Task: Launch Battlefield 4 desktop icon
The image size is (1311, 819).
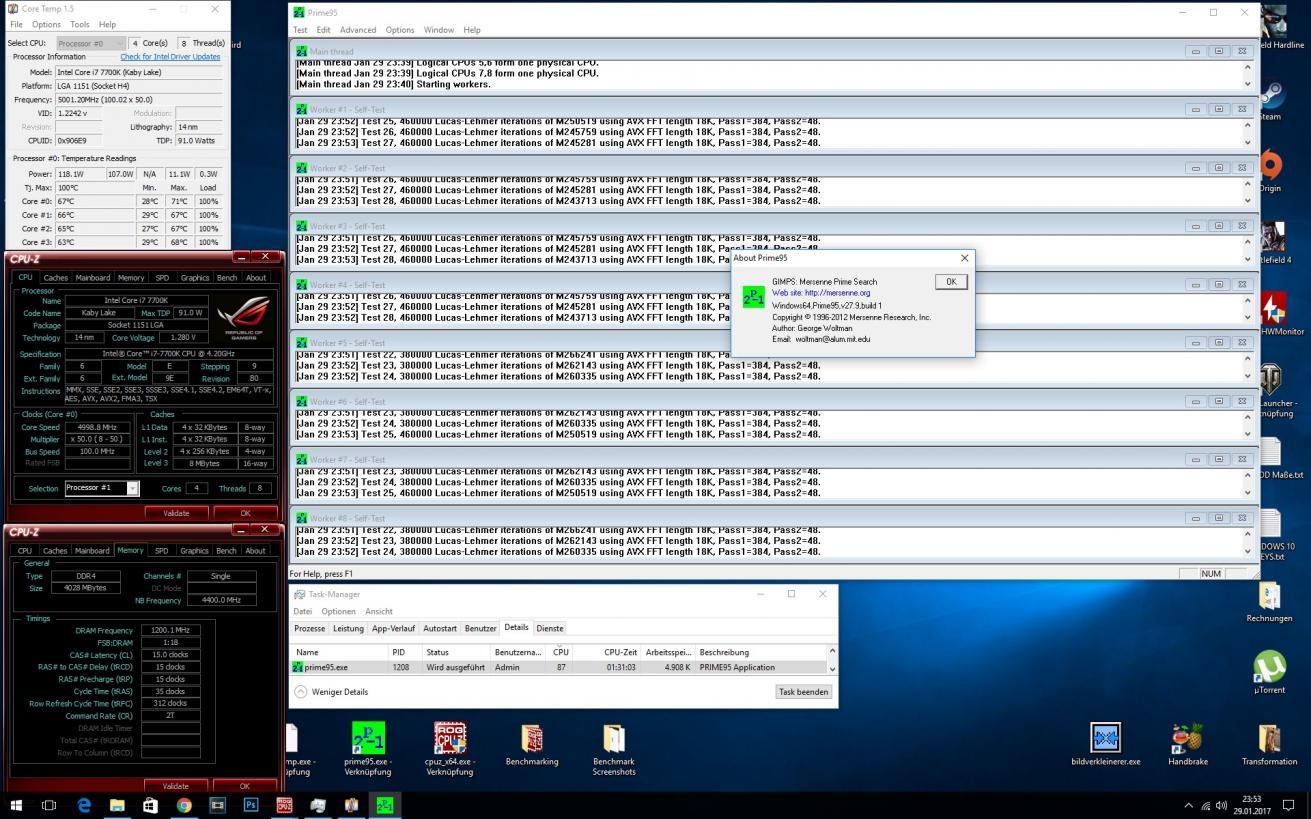Action: (x=1273, y=243)
